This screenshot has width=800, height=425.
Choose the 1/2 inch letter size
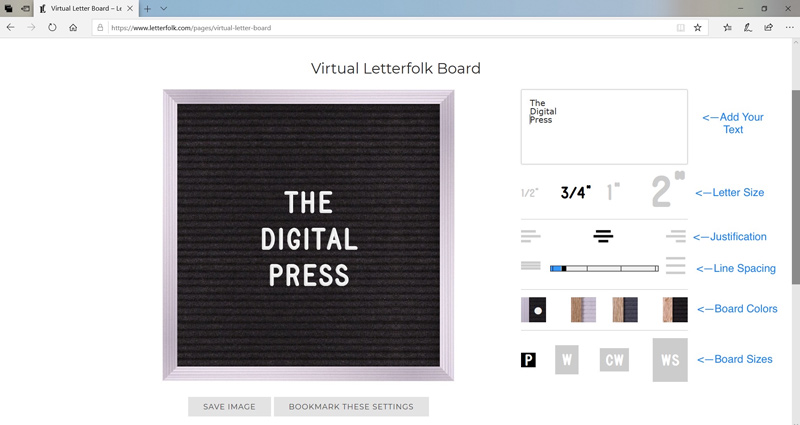pos(529,193)
